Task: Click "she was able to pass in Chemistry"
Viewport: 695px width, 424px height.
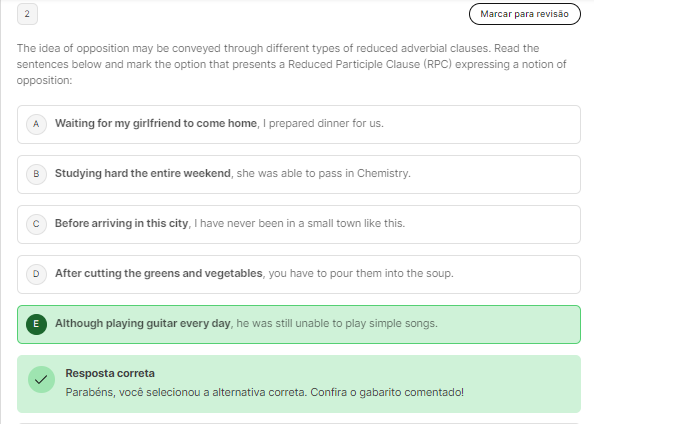Action: 323,174
